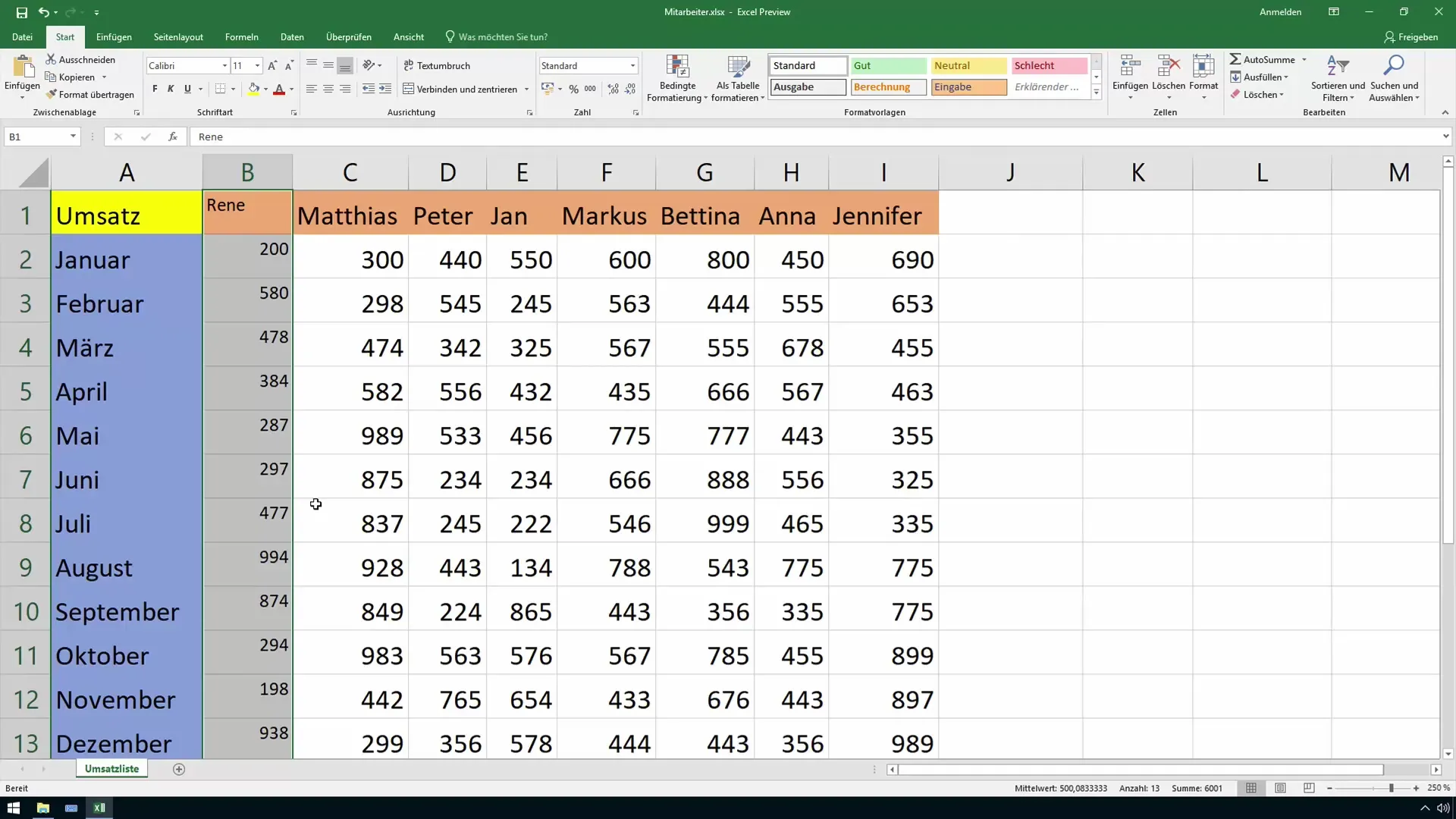Click Als Tabelle formatieren icon
The height and width of the screenshot is (819, 1456).
tap(741, 75)
